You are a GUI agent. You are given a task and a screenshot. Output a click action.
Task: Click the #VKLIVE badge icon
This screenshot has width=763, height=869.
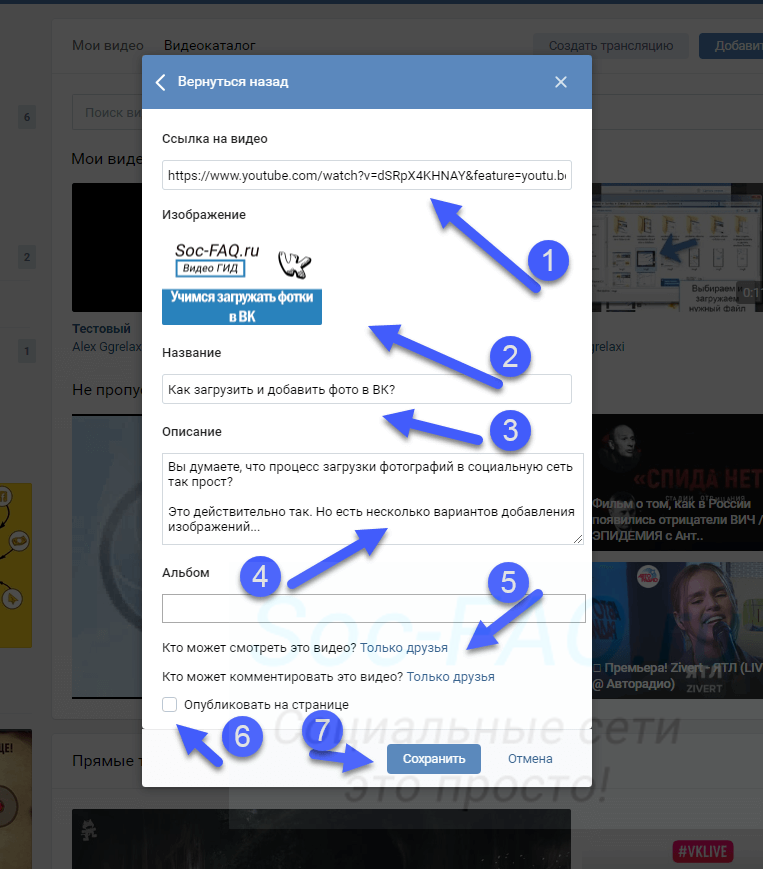coord(703,851)
